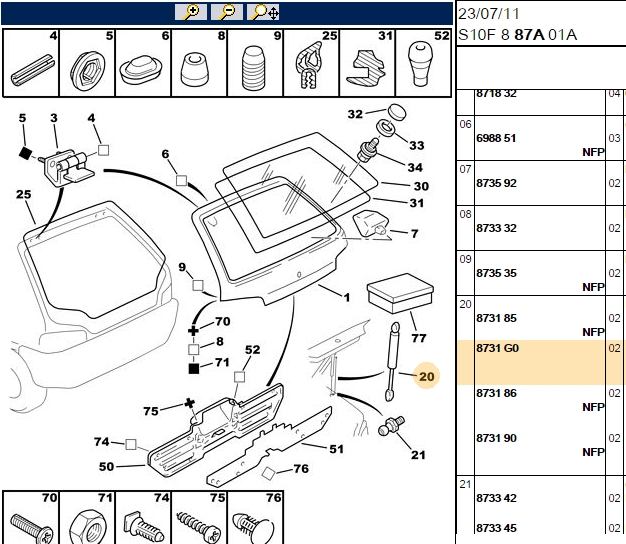
Task: Select the zoom-and-pan magnifier tool
Action: tap(263, 12)
